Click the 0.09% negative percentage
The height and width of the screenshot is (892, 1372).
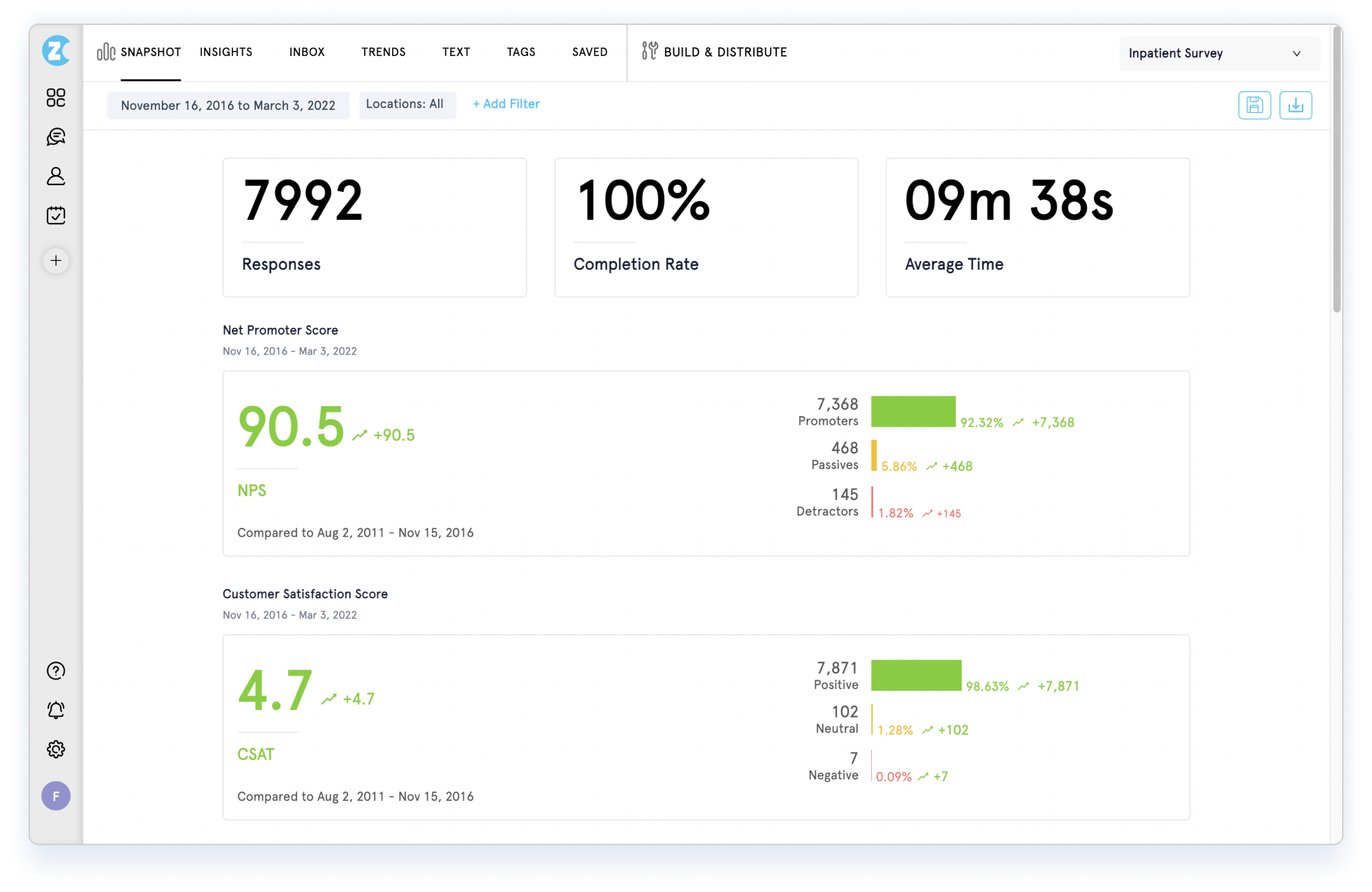tap(894, 777)
